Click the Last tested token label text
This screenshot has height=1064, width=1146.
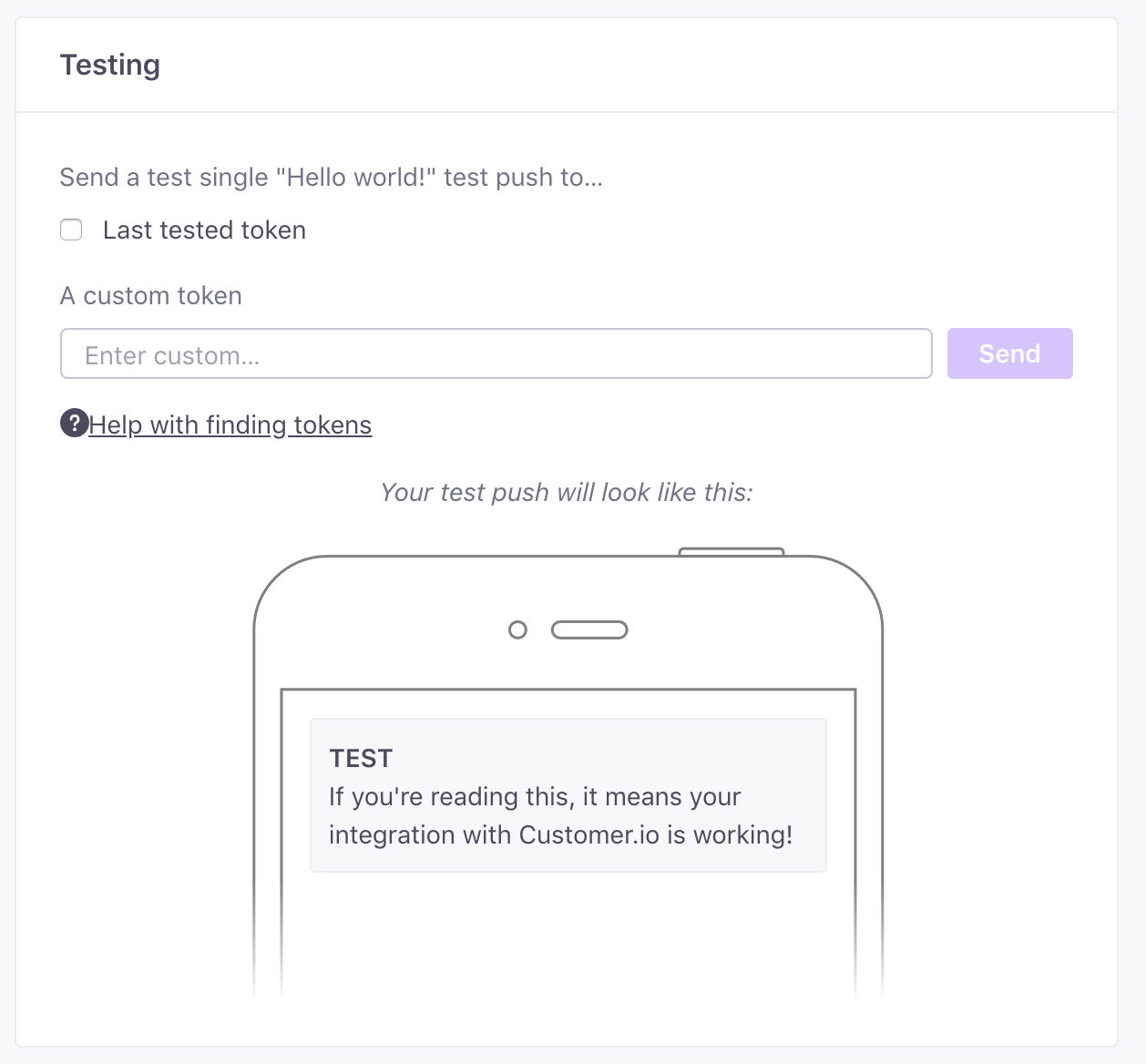point(204,230)
